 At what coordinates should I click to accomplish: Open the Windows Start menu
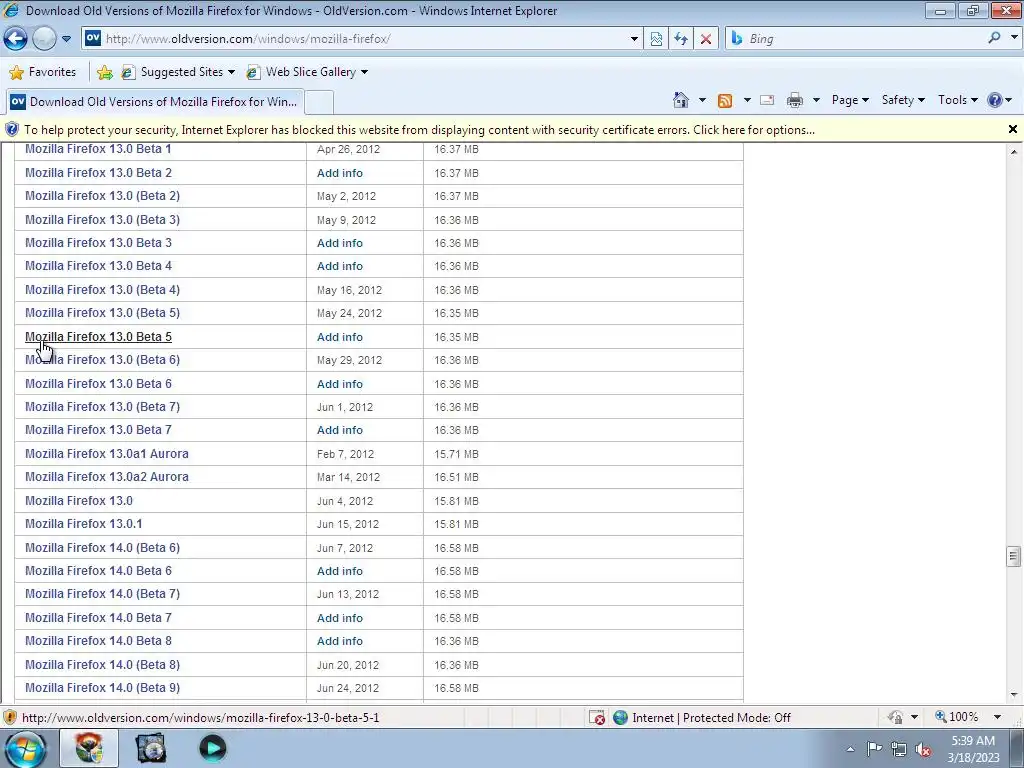(x=26, y=748)
